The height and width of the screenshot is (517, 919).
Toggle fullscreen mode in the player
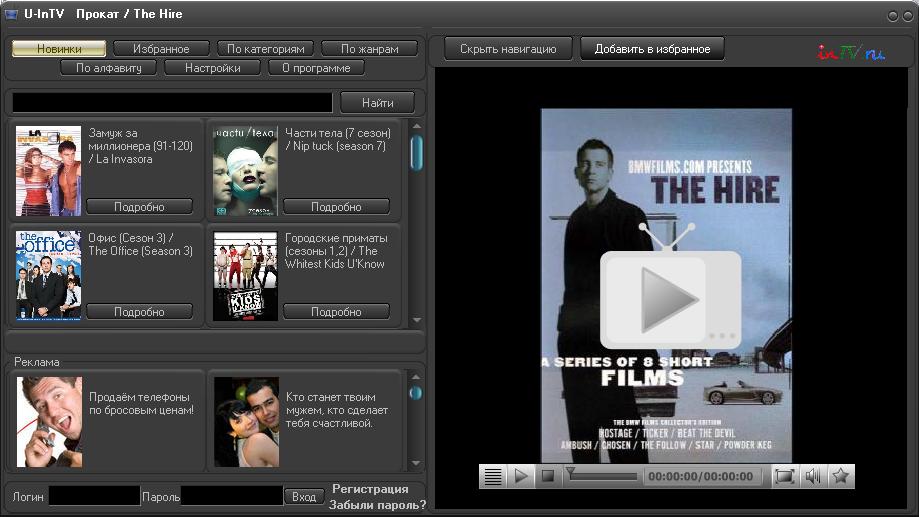(x=785, y=477)
